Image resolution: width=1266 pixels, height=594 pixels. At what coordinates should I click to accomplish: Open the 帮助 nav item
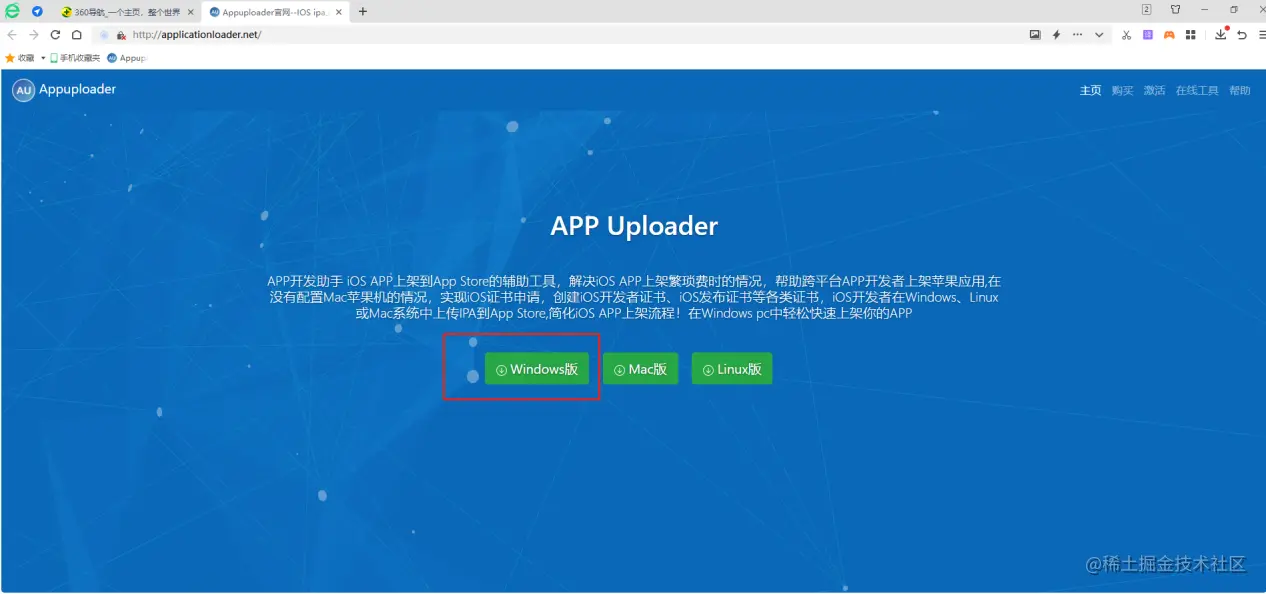[x=1240, y=90]
